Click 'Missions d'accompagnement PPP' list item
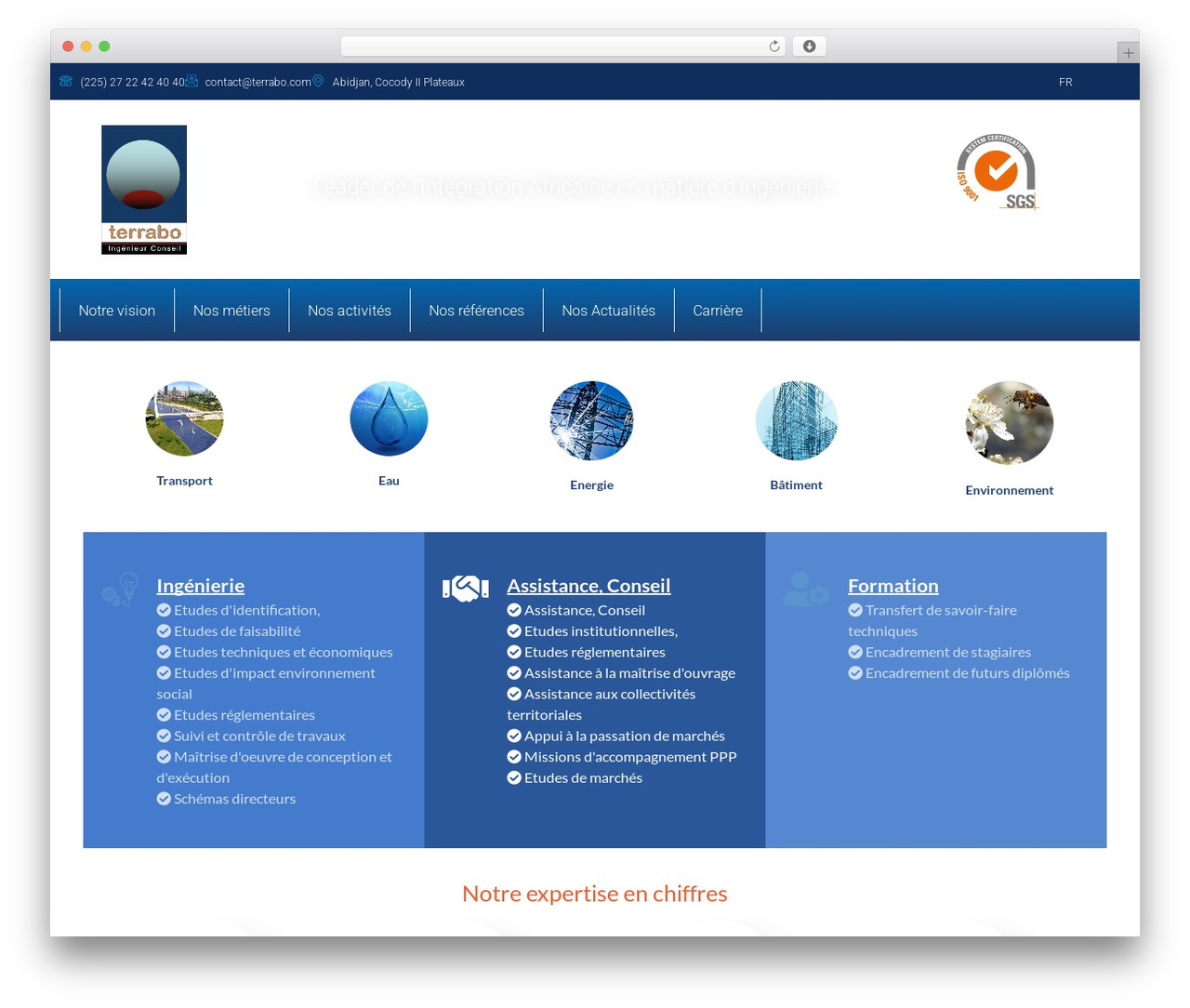 (x=622, y=757)
